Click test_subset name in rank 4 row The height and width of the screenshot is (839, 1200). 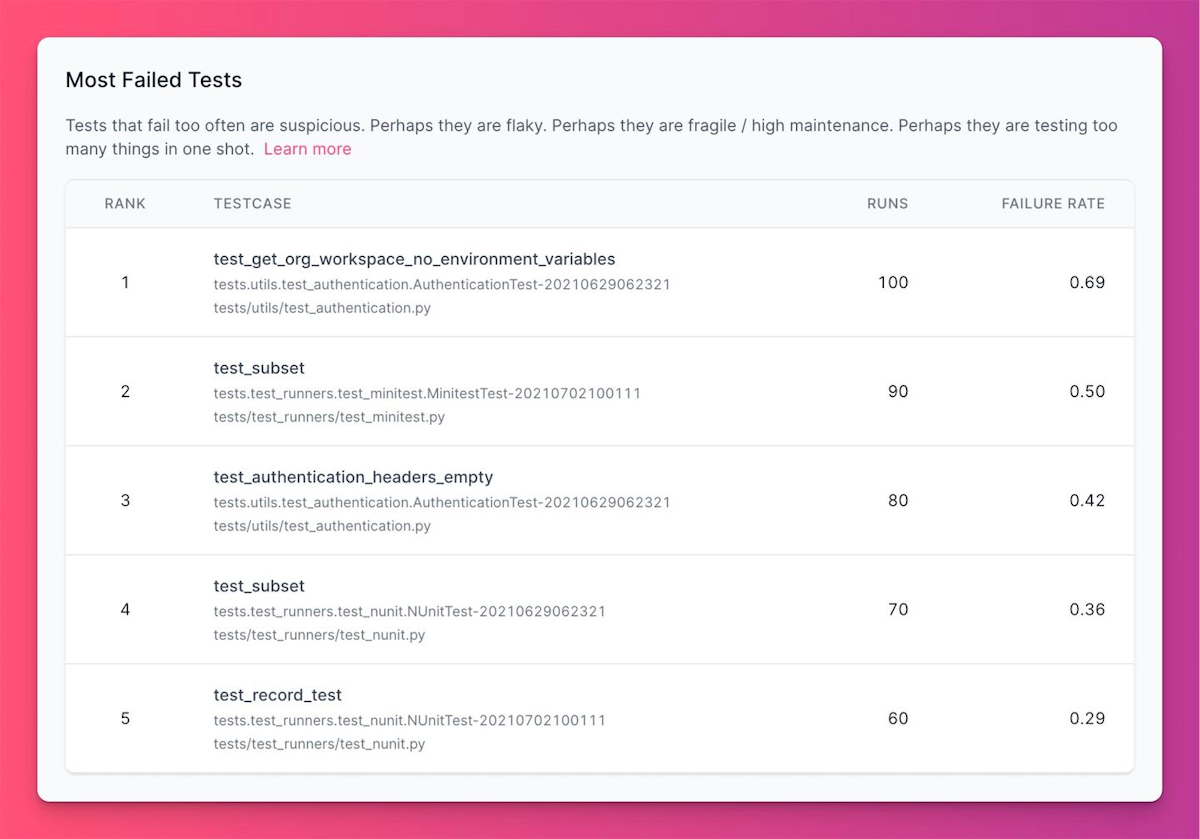click(259, 586)
